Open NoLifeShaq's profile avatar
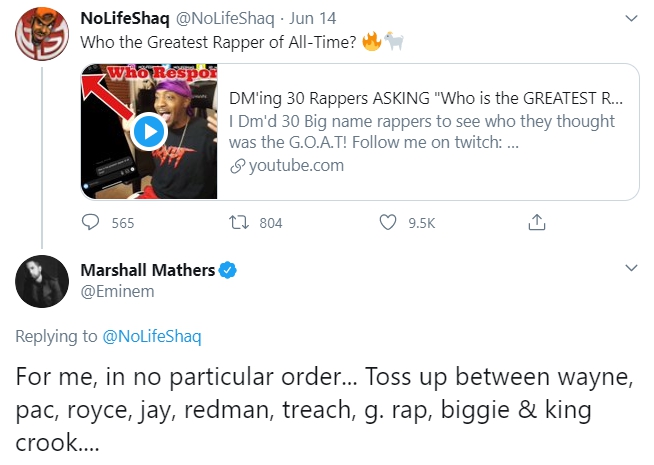Viewport: 654px width, 465px height. click(40, 37)
